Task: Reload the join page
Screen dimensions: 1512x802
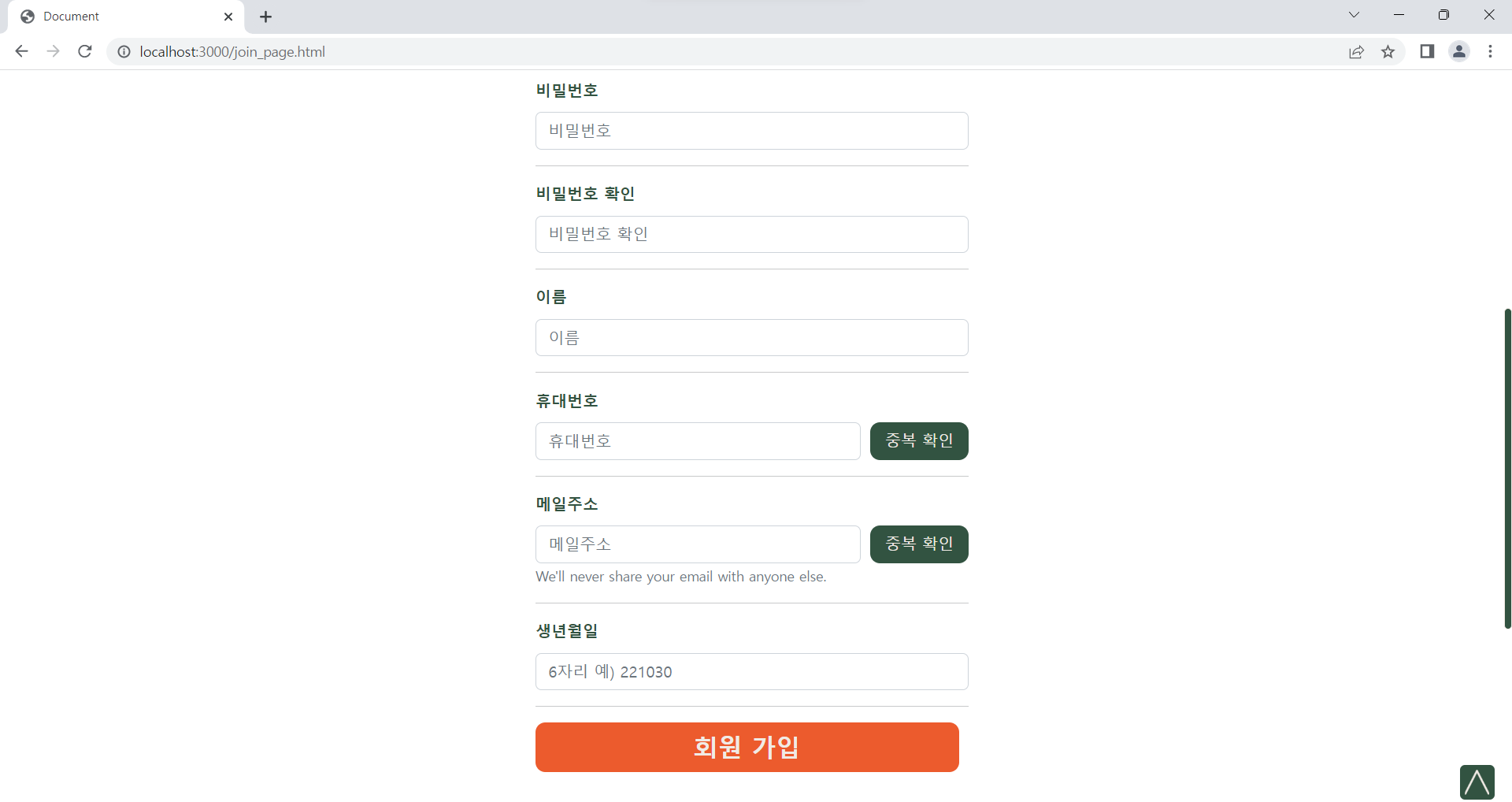Action: pos(85,51)
